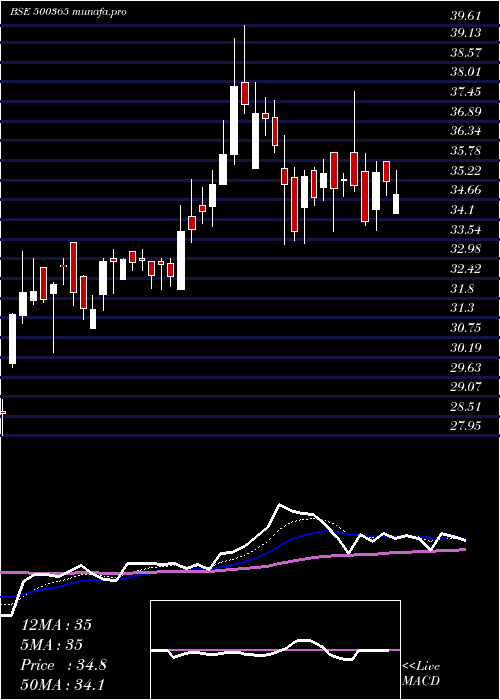
Task: Click the 37.45 price axis label
Action: pos(466,92)
